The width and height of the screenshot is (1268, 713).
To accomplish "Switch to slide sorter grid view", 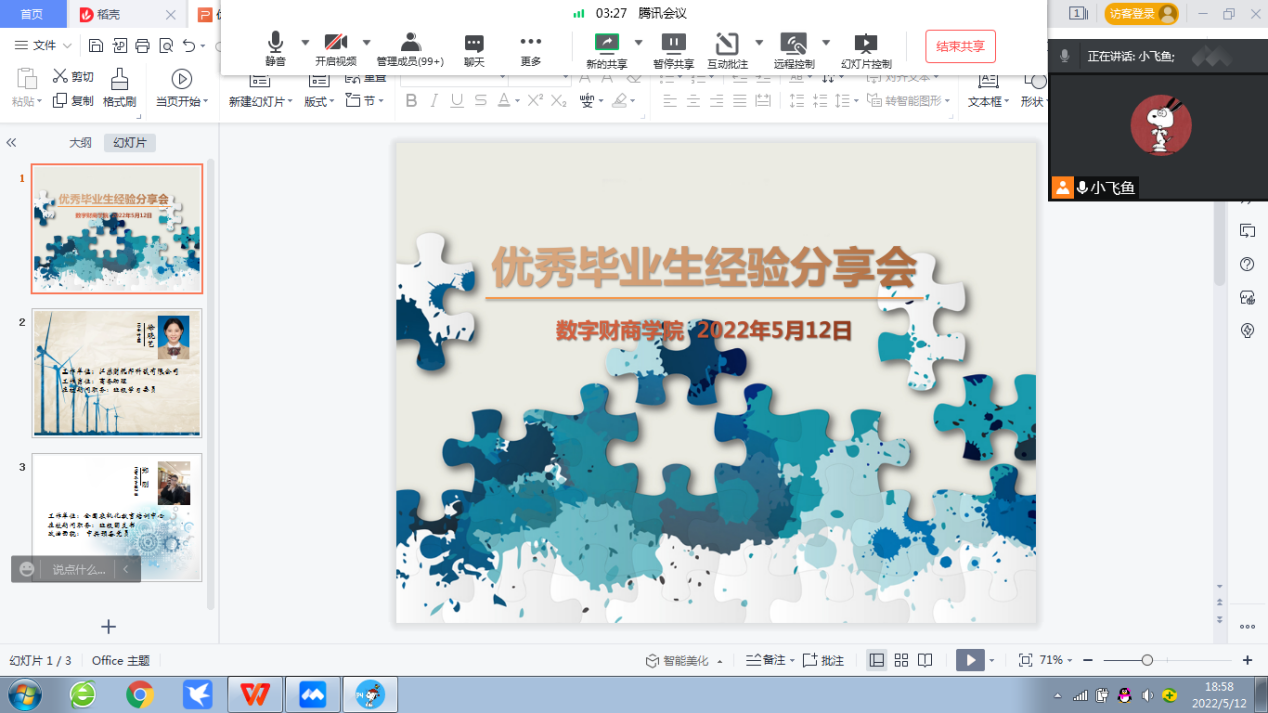I will pyautogui.click(x=901, y=660).
